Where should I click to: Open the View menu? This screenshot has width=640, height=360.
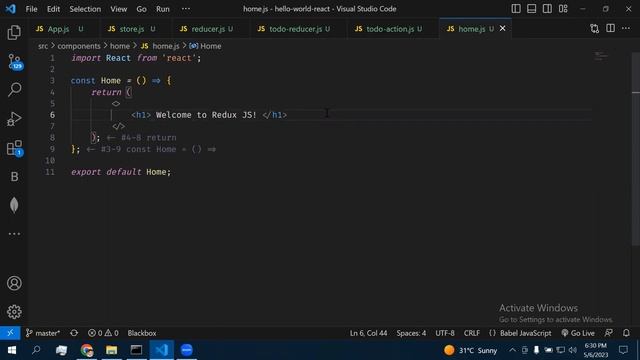[118, 9]
